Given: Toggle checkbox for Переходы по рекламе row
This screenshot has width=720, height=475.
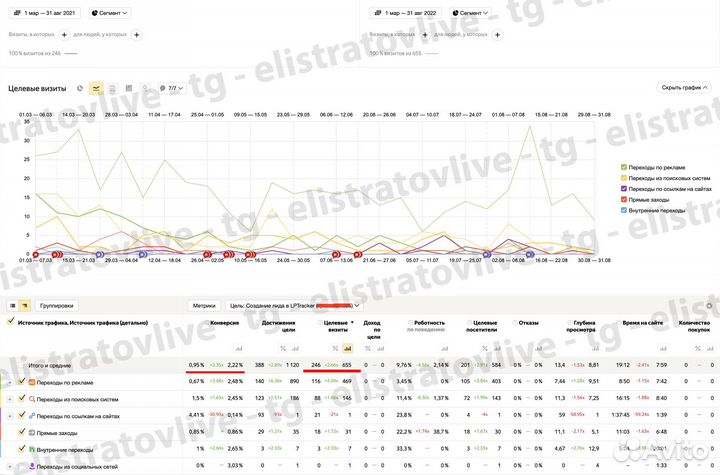Looking at the screenshot, I should pyautogui.click(x=21, y=381).
